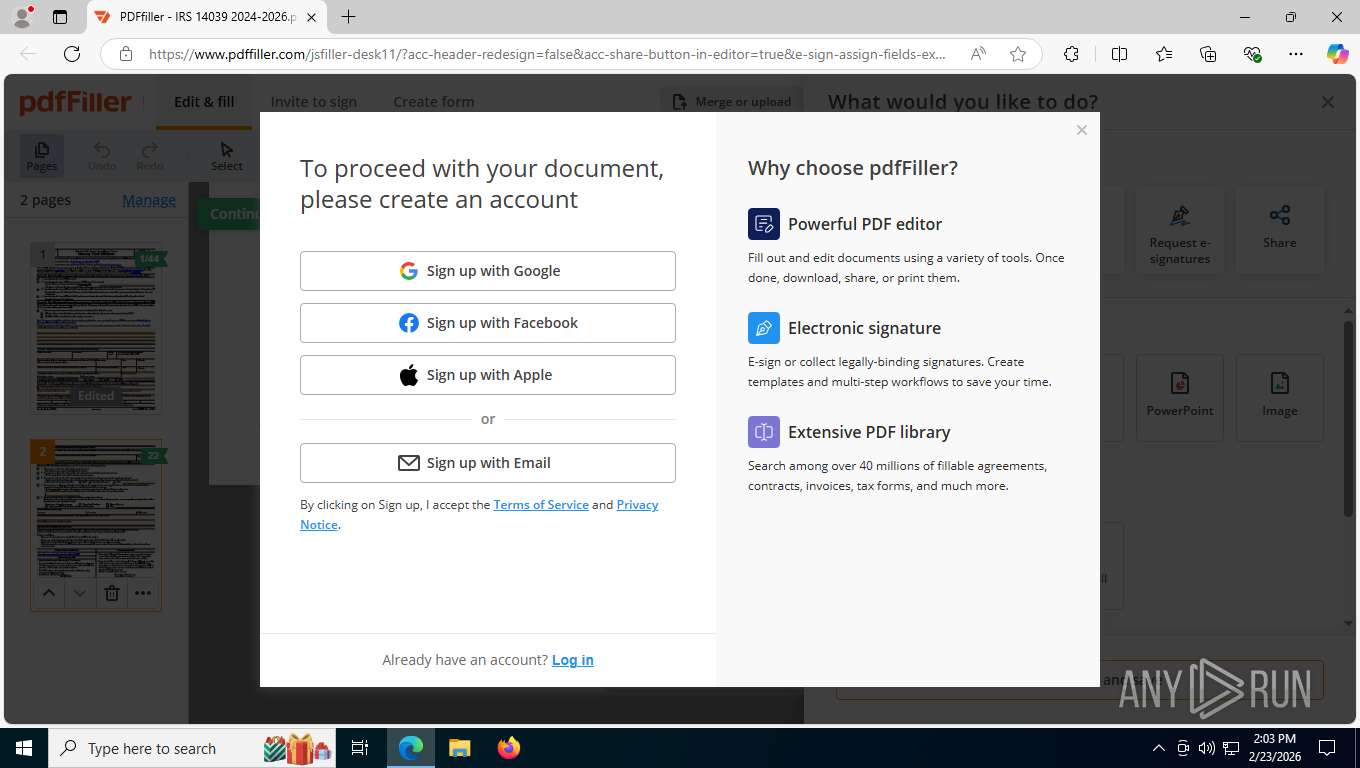Open File Explorer from the taskbar

click(459, 748)
